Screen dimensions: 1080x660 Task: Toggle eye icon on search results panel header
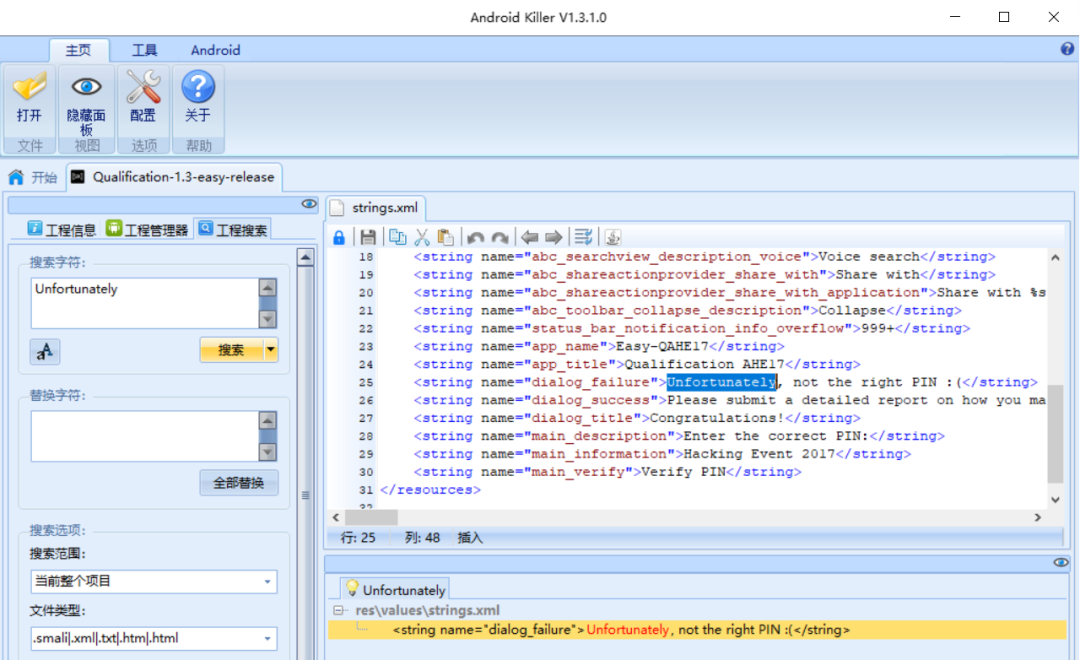[x=1061, y=563]
